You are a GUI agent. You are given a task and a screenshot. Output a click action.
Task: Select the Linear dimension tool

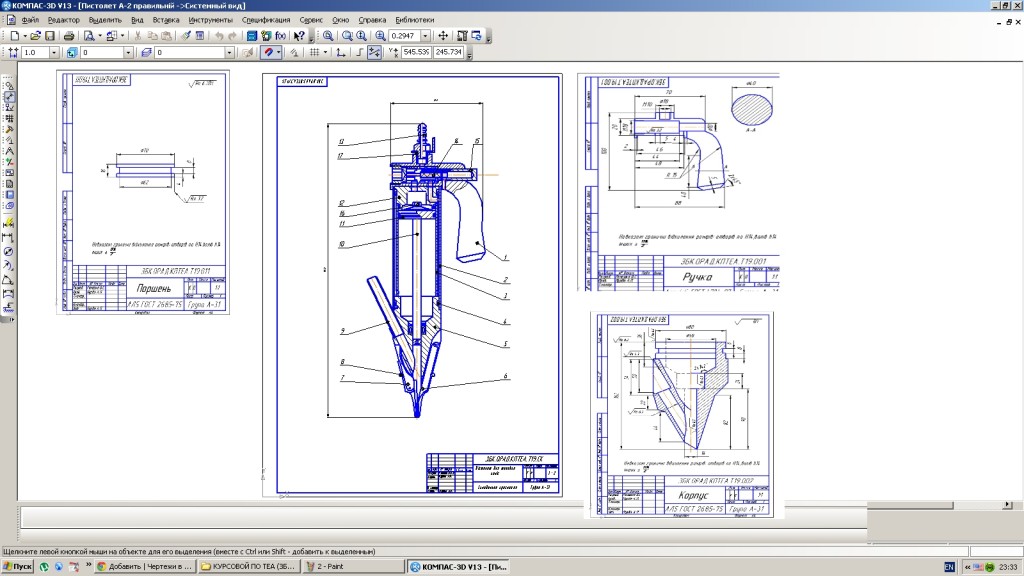pyautogui.click(x=9, y=237)
